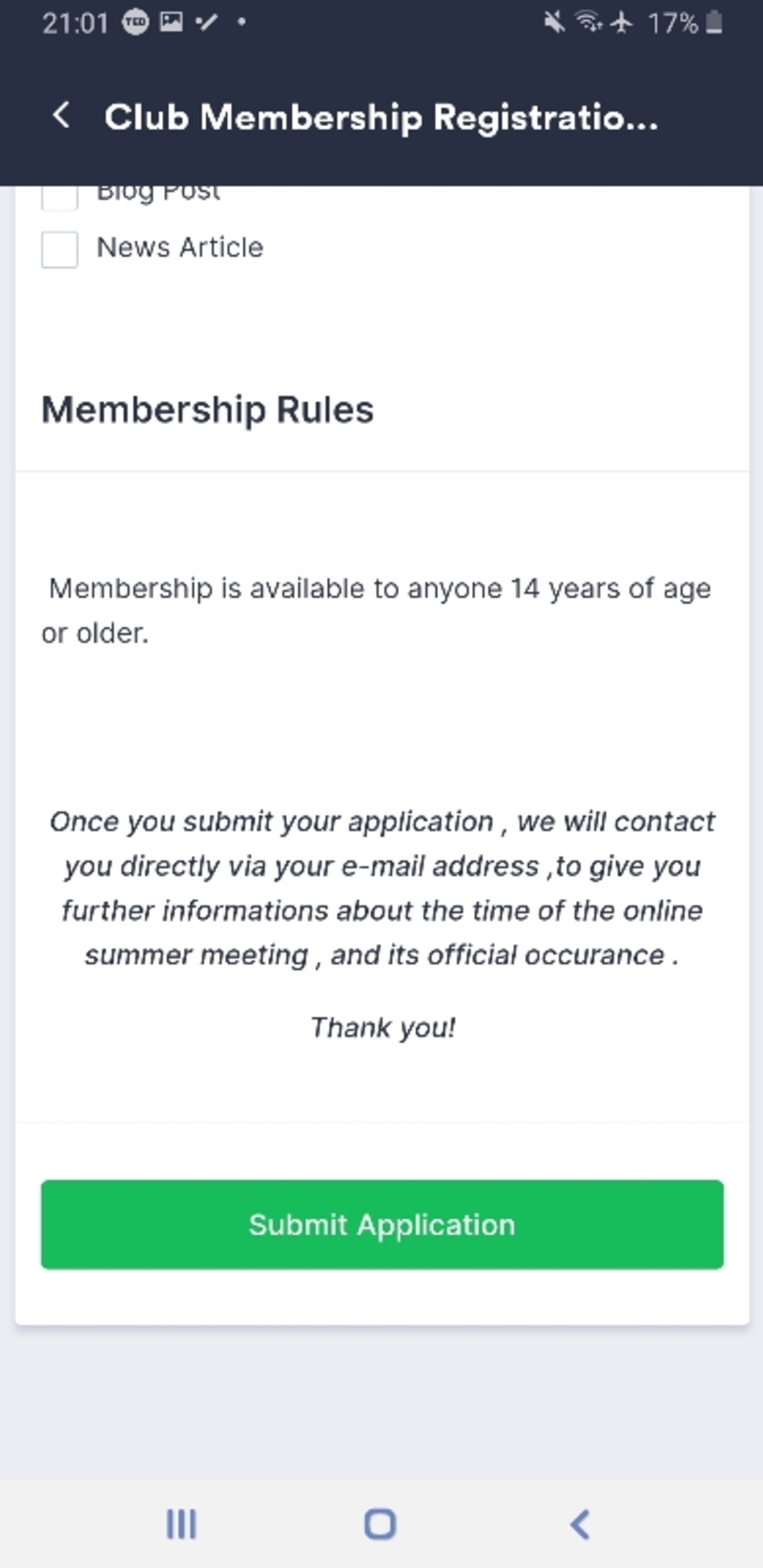Tap the airplane mode icon in the status bar
763x1568 pixels.
pyautogui.click(x=622, y=23)
